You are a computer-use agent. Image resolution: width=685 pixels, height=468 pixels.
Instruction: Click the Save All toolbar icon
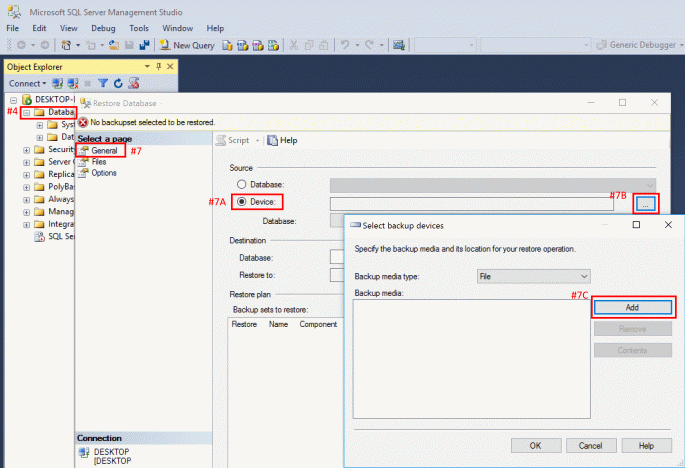[x=143, y=45]
